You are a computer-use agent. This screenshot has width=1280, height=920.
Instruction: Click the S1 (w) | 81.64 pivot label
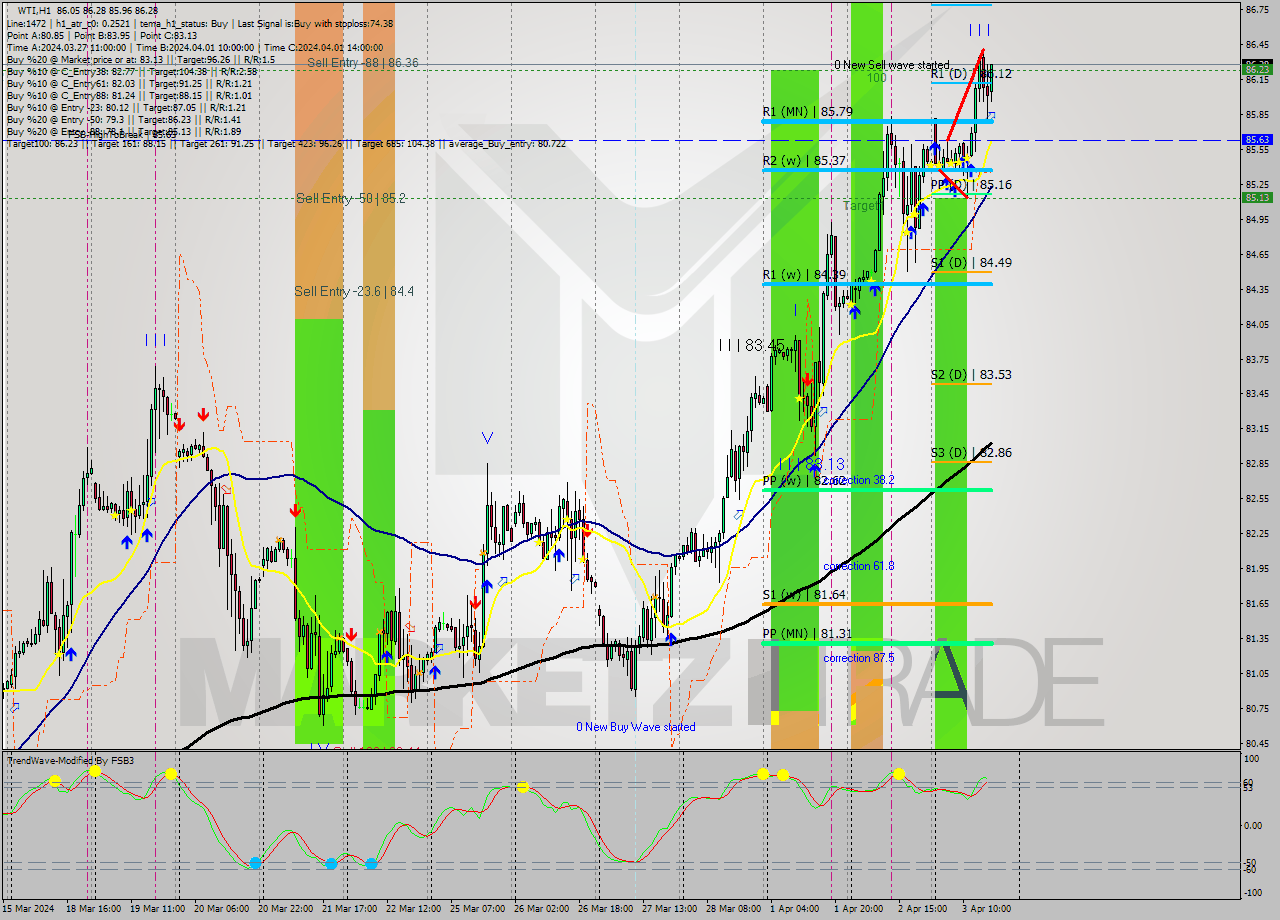(804, 594)
